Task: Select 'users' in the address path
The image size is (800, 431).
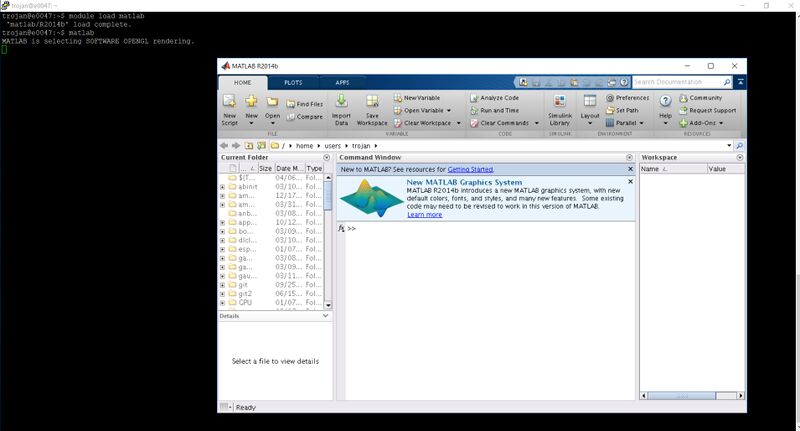Action: (333, 146)
